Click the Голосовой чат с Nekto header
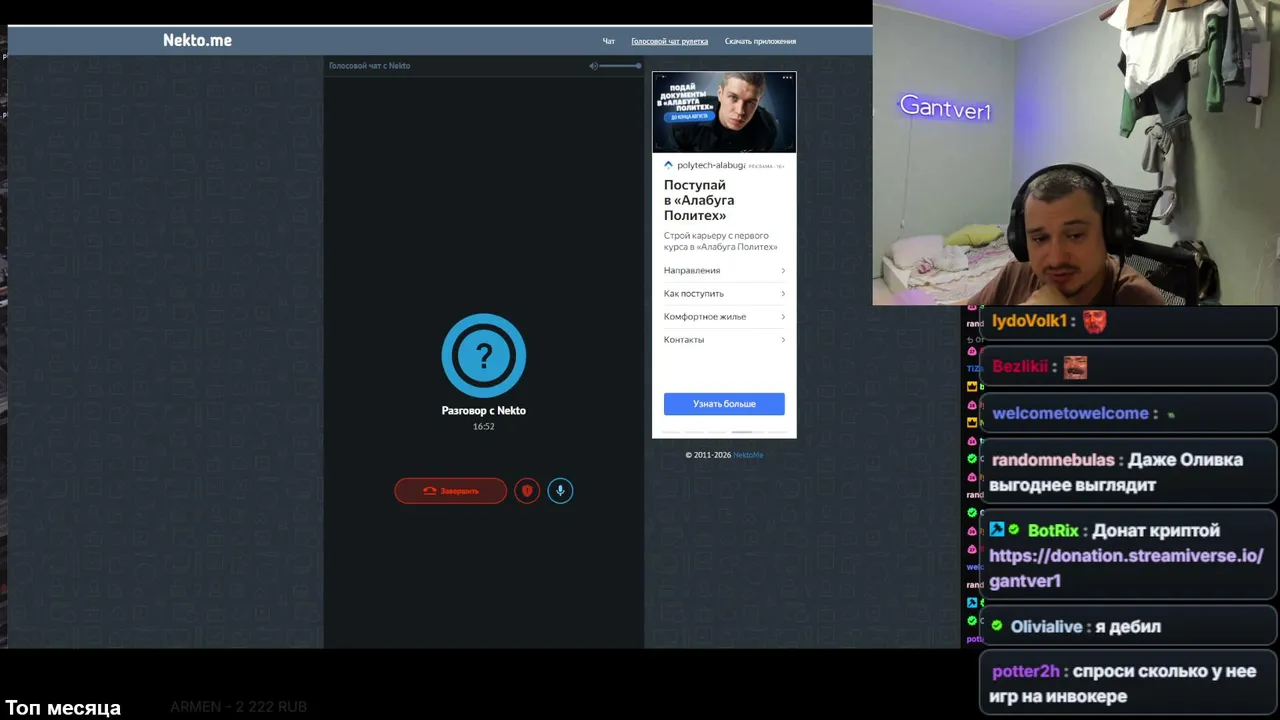Screen dimensions: 1280x720 click(369, 66)
